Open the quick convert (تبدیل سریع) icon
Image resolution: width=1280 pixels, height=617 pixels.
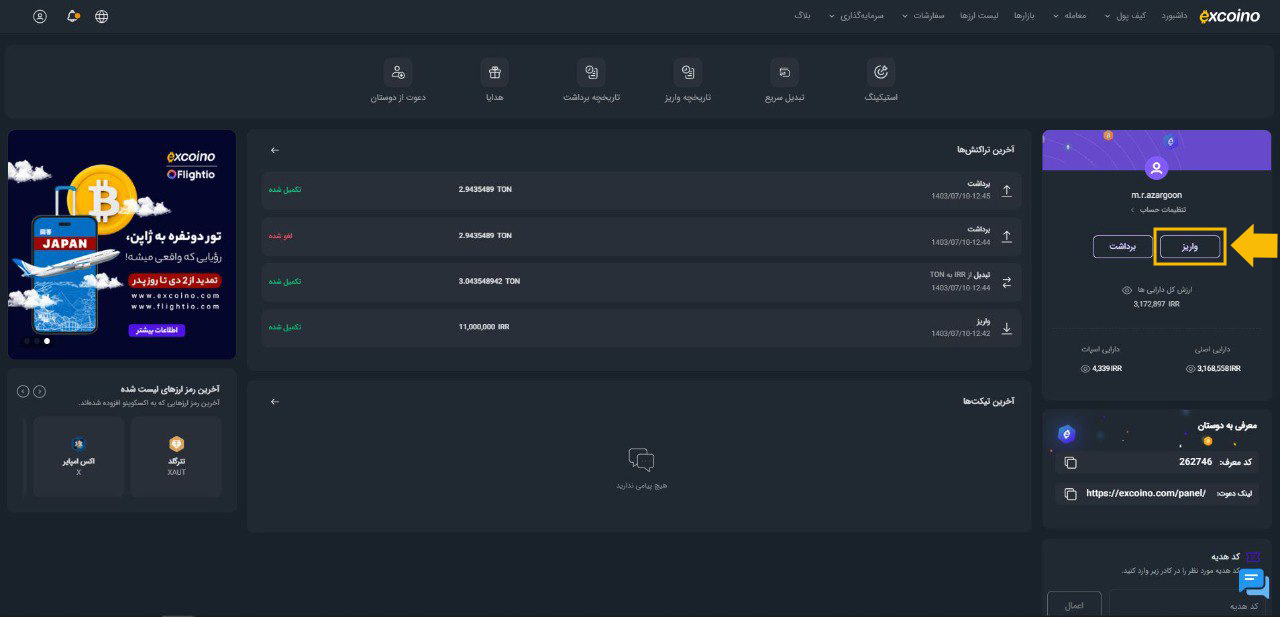click(785, 72)
